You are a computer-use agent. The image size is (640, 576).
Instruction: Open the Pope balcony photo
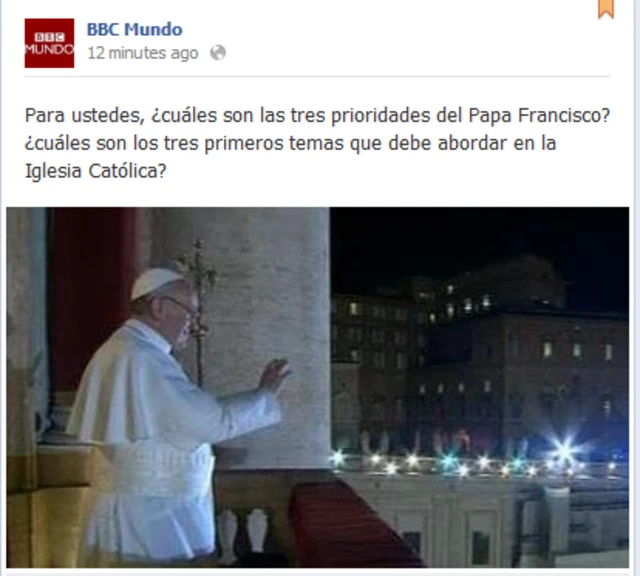318,387
